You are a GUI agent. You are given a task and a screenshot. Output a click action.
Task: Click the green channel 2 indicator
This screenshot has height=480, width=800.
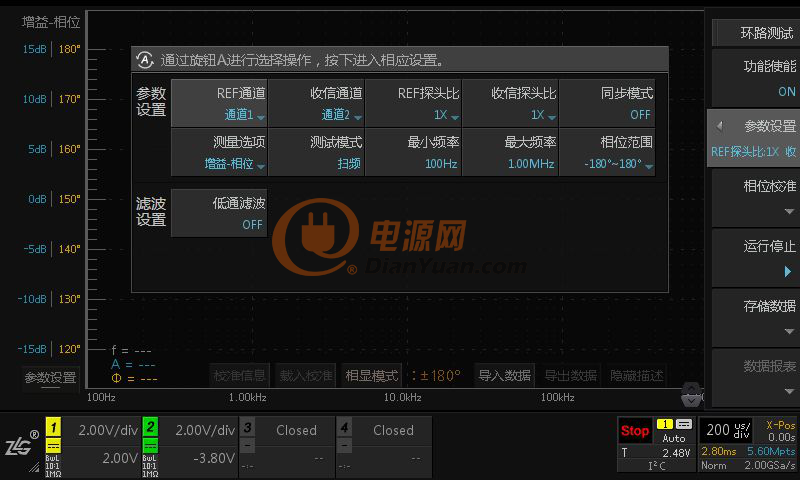[150, 426]
